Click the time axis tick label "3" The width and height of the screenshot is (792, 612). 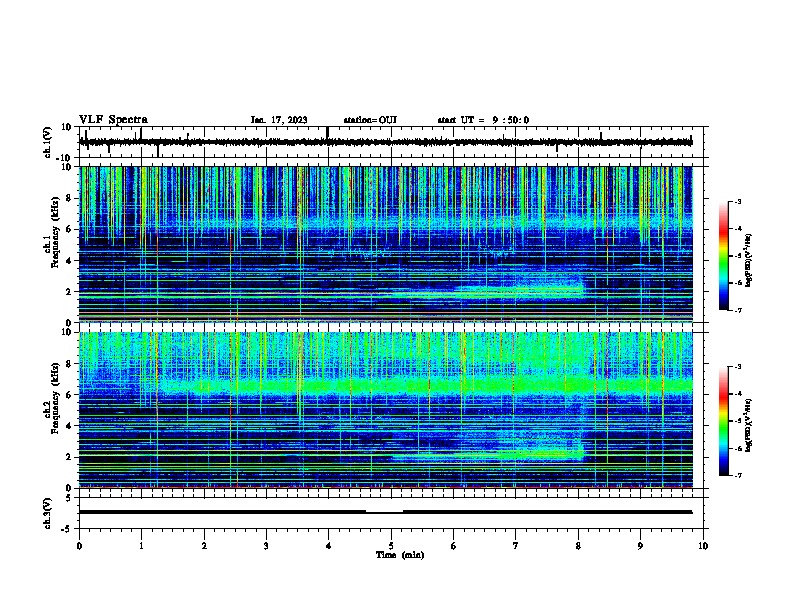(266, 546)
